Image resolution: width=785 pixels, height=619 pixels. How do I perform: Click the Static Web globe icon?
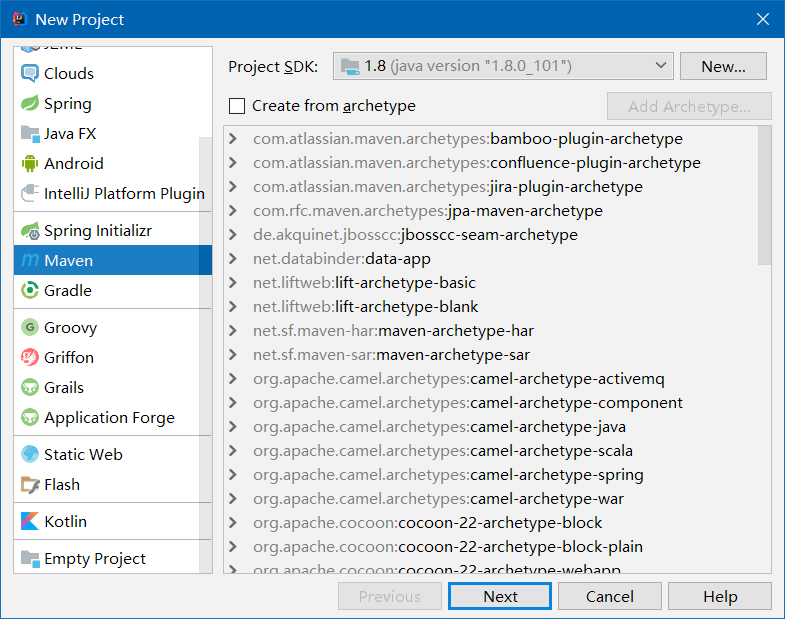30,454
